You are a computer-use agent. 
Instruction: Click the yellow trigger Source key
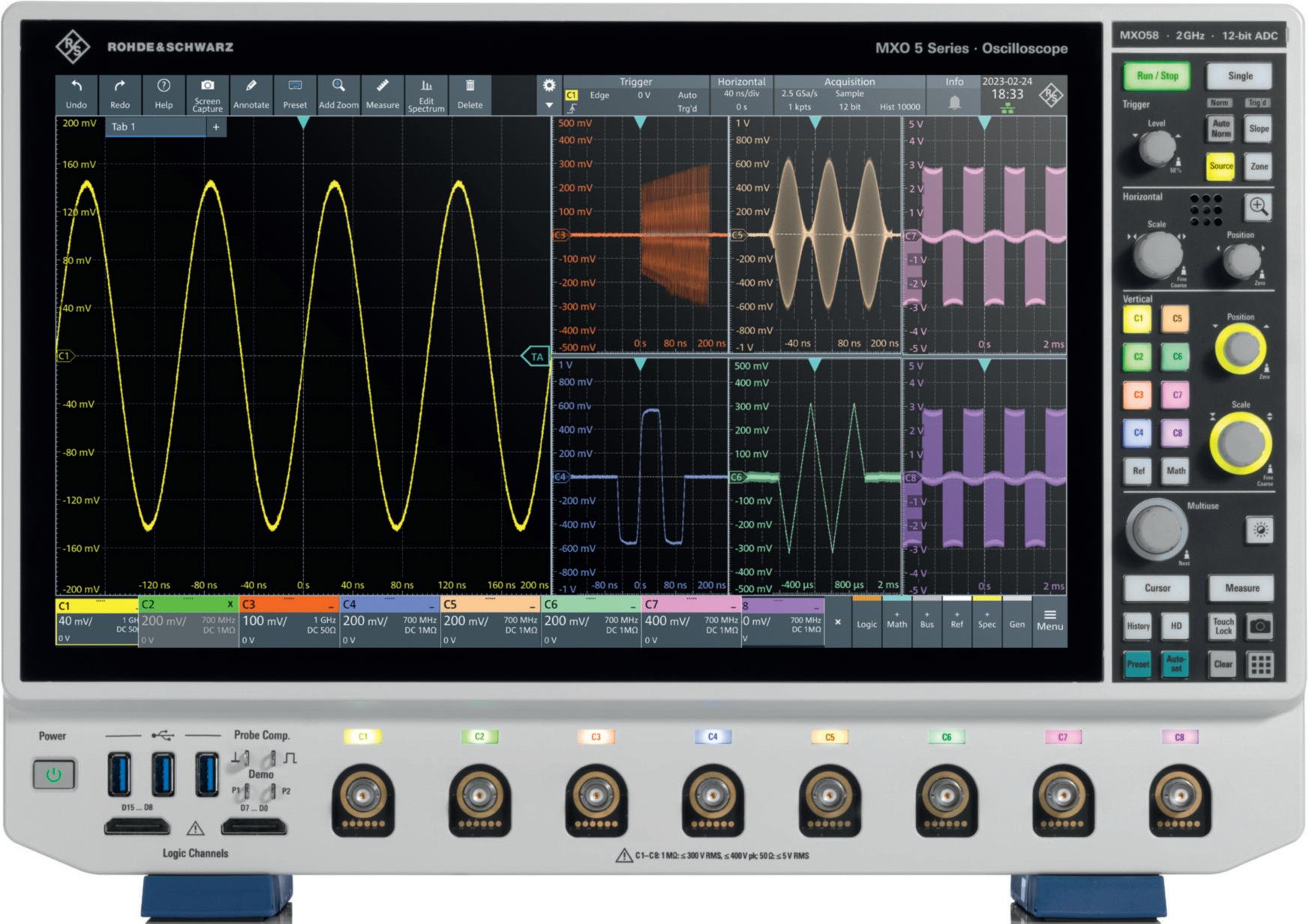click(x=1220, y=166)
